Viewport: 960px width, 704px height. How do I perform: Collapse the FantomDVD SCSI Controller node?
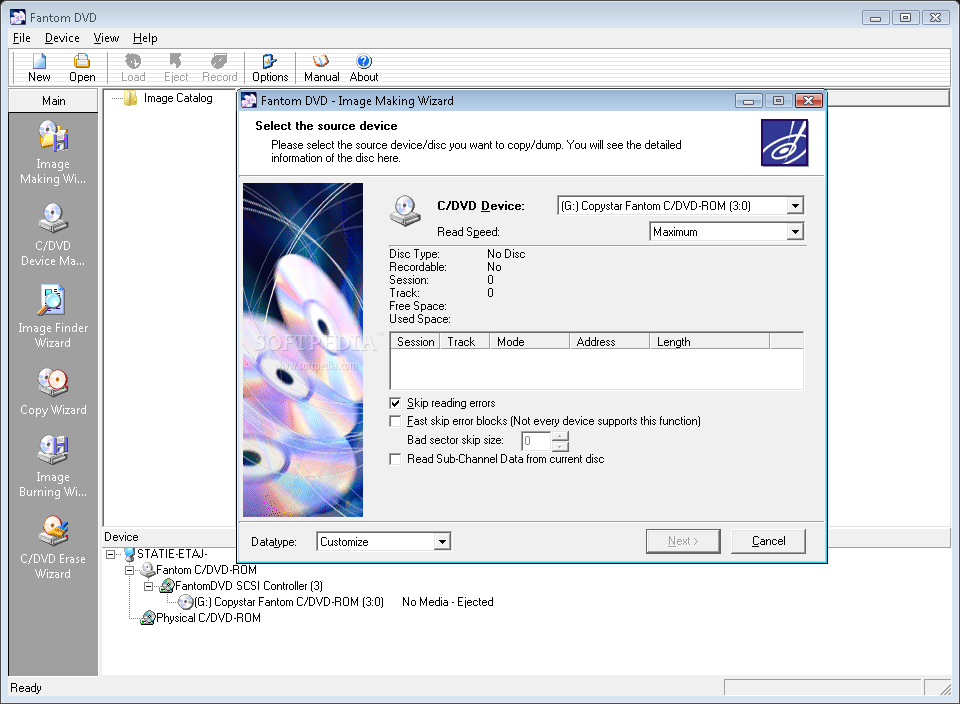coord(149,586)
